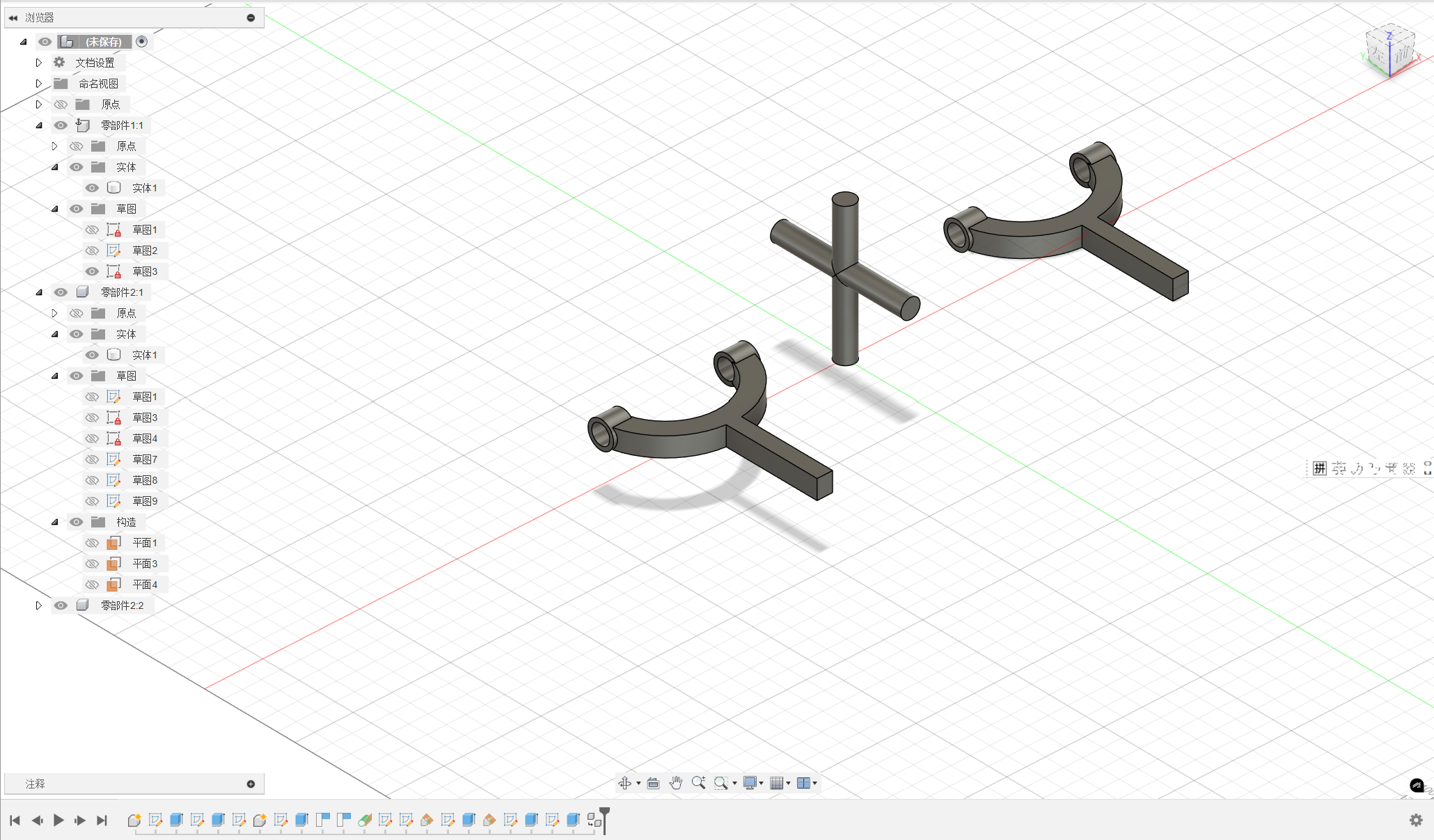Collapse the 零部件1:1 tree node
1434x840 pixels.
(x=39, y=125)
